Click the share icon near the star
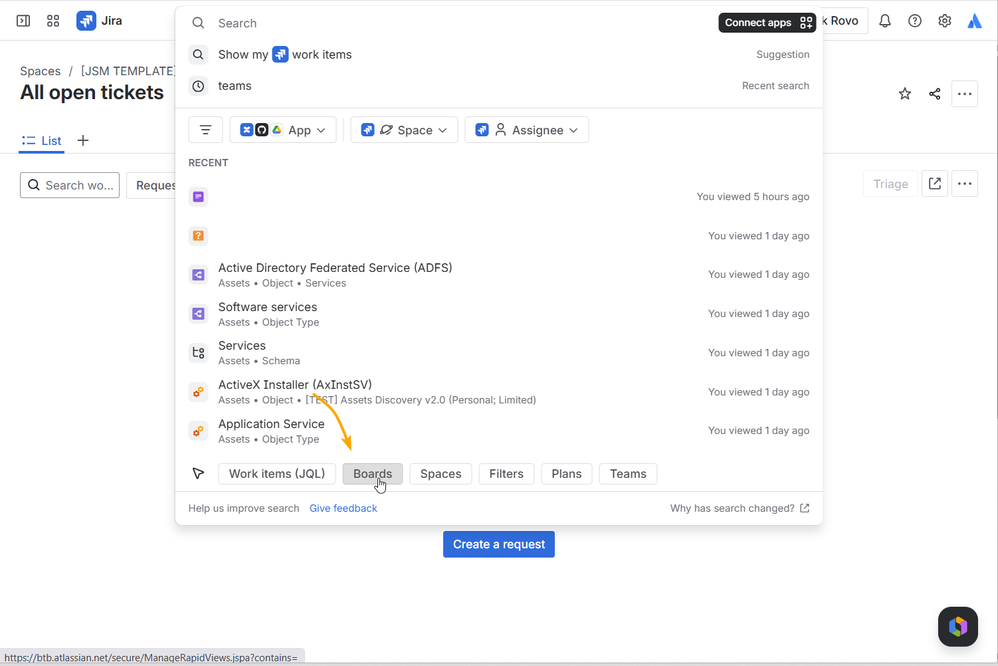 pos(934,94)
